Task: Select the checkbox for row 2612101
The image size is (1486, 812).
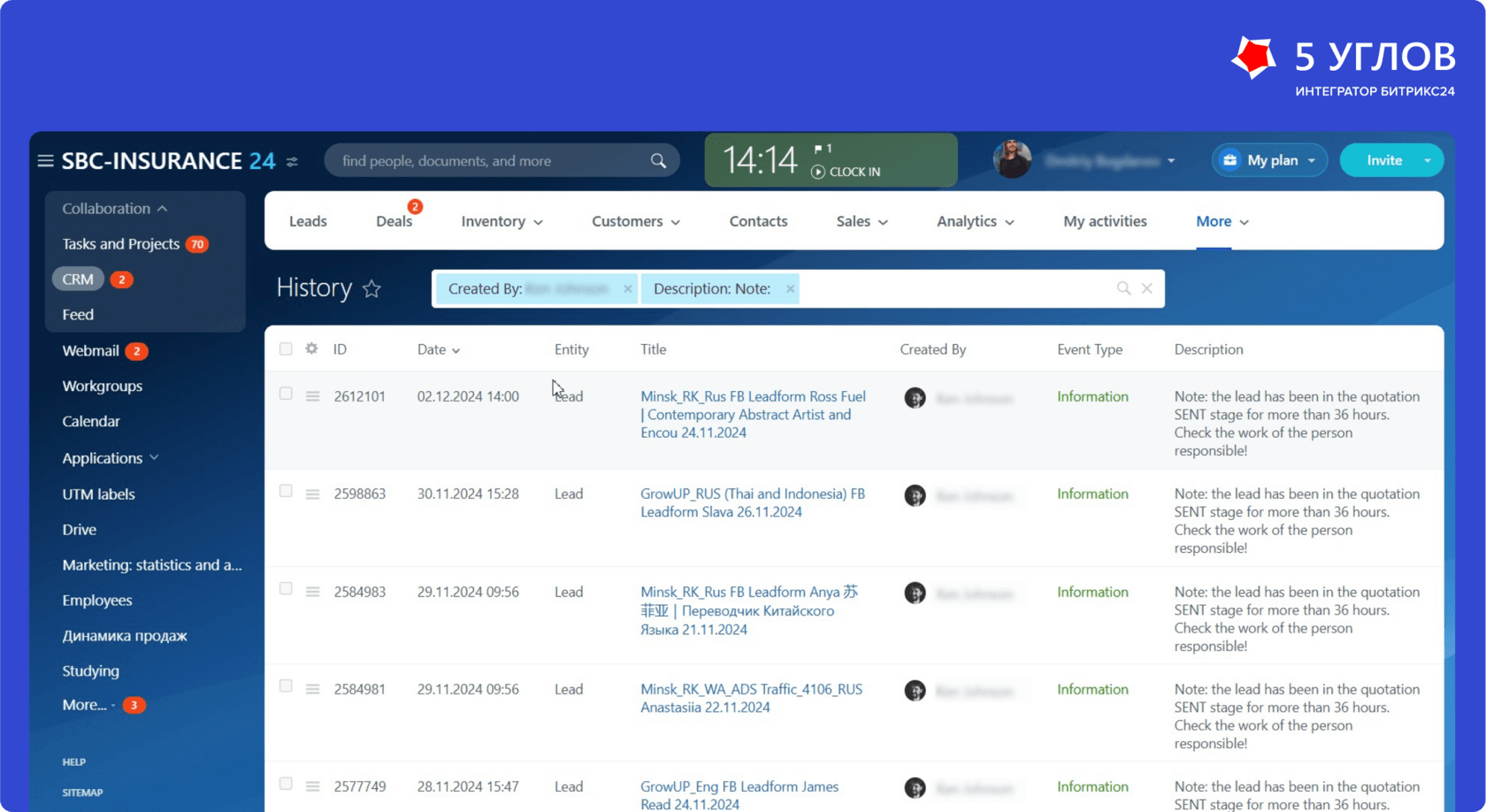Action: click(286, 394)
